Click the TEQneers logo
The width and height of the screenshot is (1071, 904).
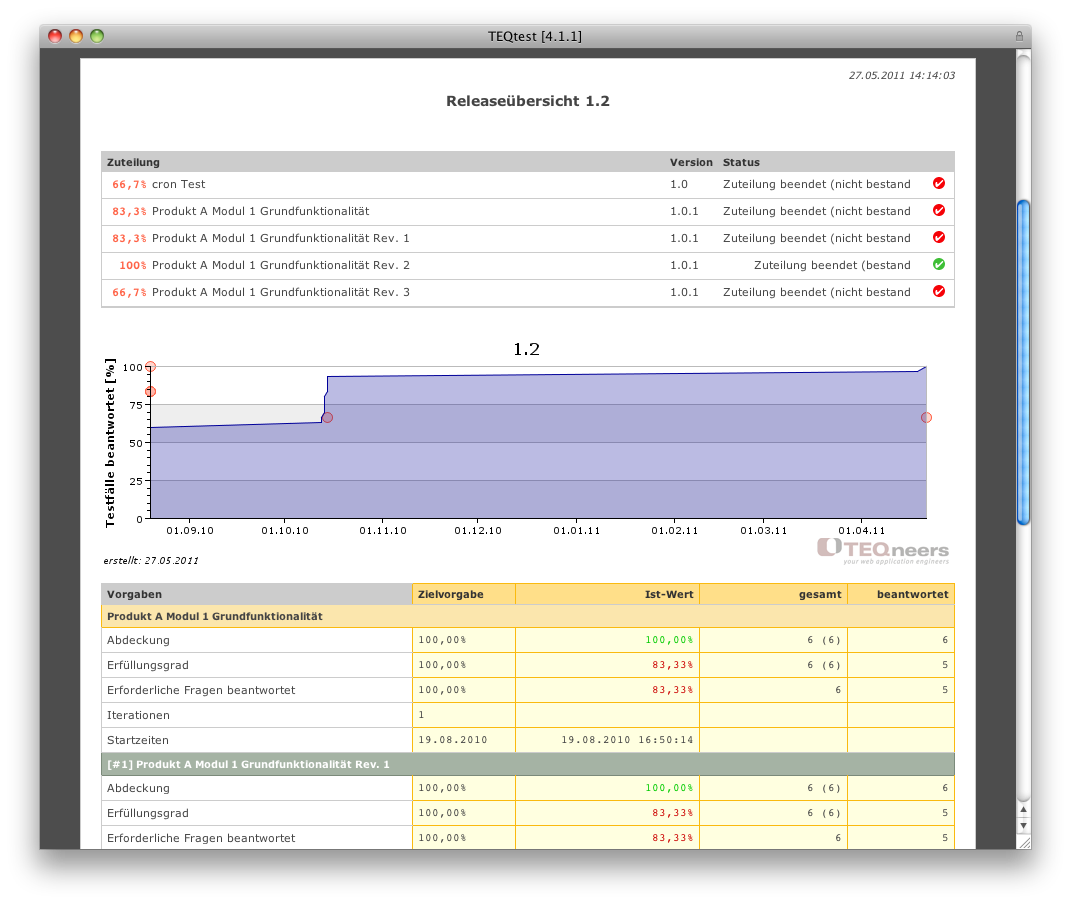click(x=883, y=551)
